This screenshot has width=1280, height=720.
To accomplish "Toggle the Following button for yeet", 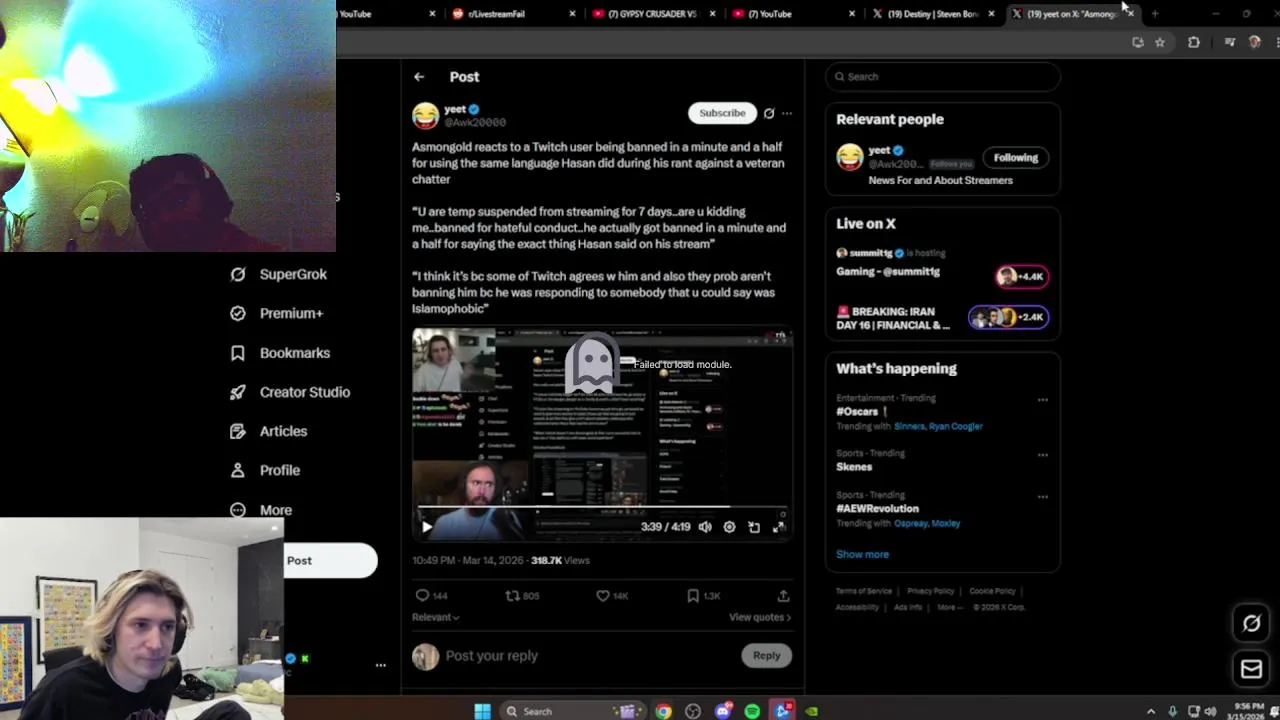I will pyautogui.click(x=1015, y=157).
